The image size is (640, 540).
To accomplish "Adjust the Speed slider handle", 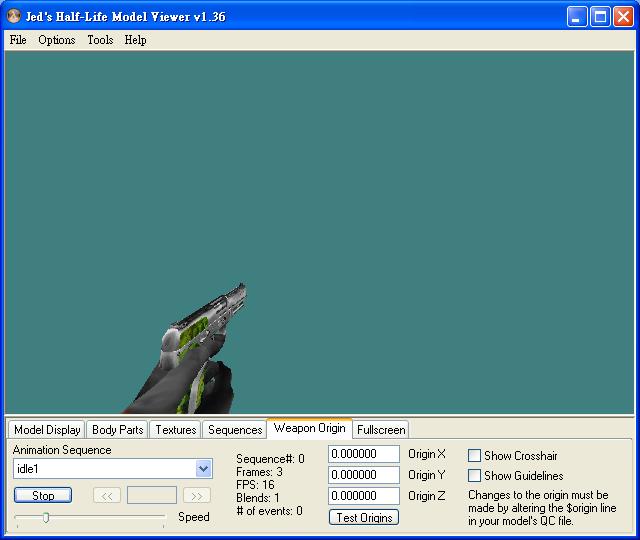I will [46, 518].
